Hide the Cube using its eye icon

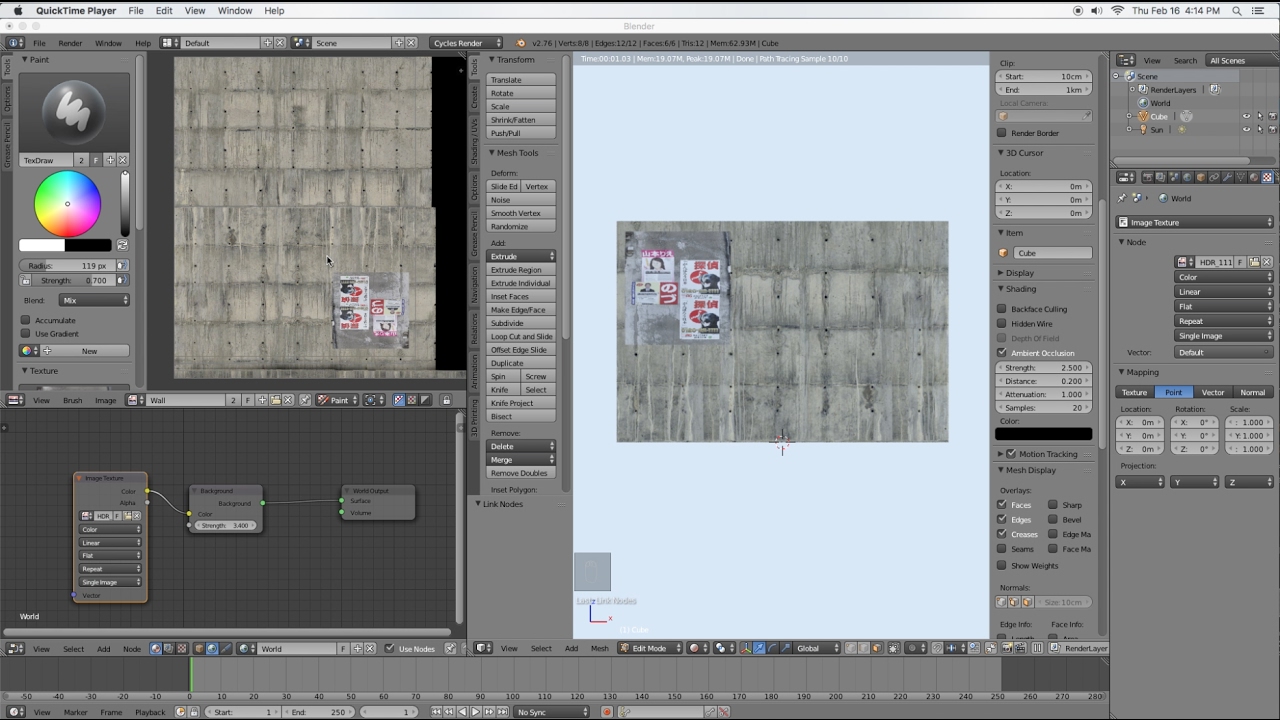click(x=1246, y=116)
